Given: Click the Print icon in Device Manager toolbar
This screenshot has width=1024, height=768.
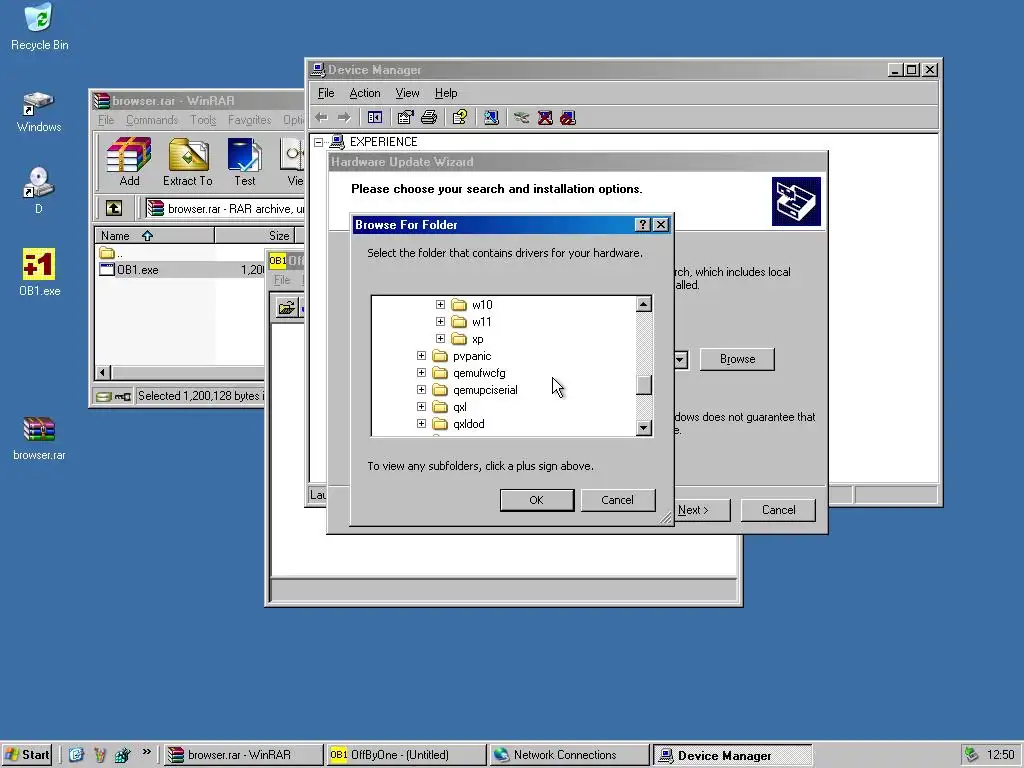Looking at the screenshot, I should click(429, 118).
